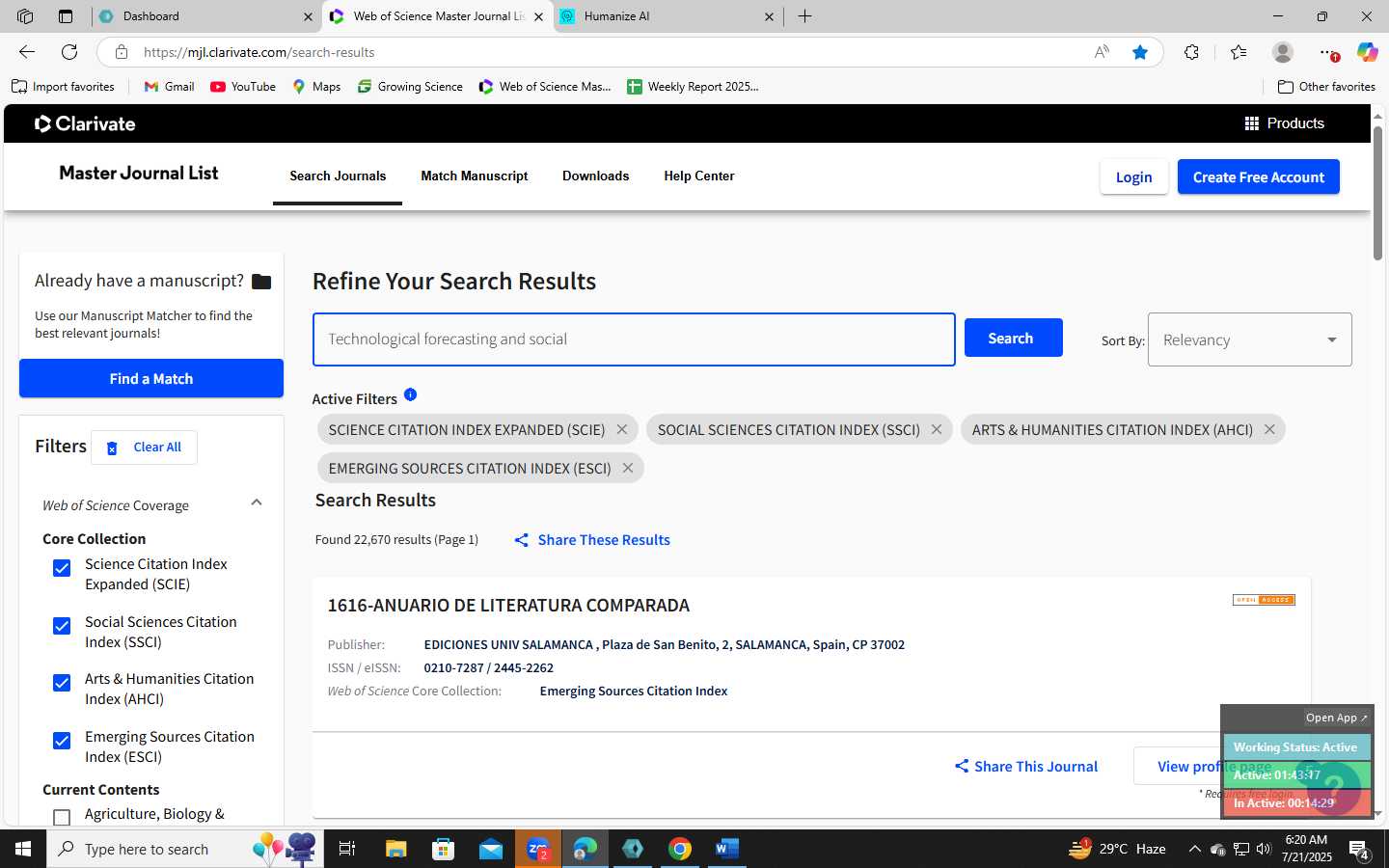
Task: Switch to the Humanize AI browser tab
Action: click(x=667, y=16)
